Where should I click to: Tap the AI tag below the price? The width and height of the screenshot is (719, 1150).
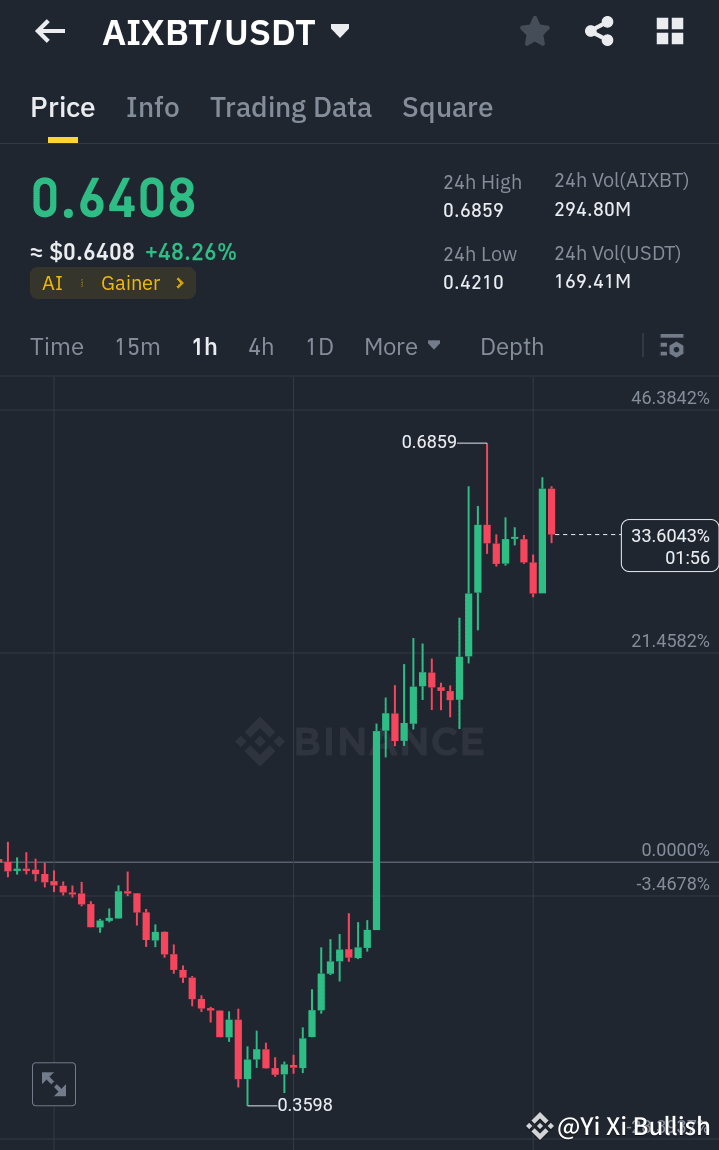click(x=51, y=283)
